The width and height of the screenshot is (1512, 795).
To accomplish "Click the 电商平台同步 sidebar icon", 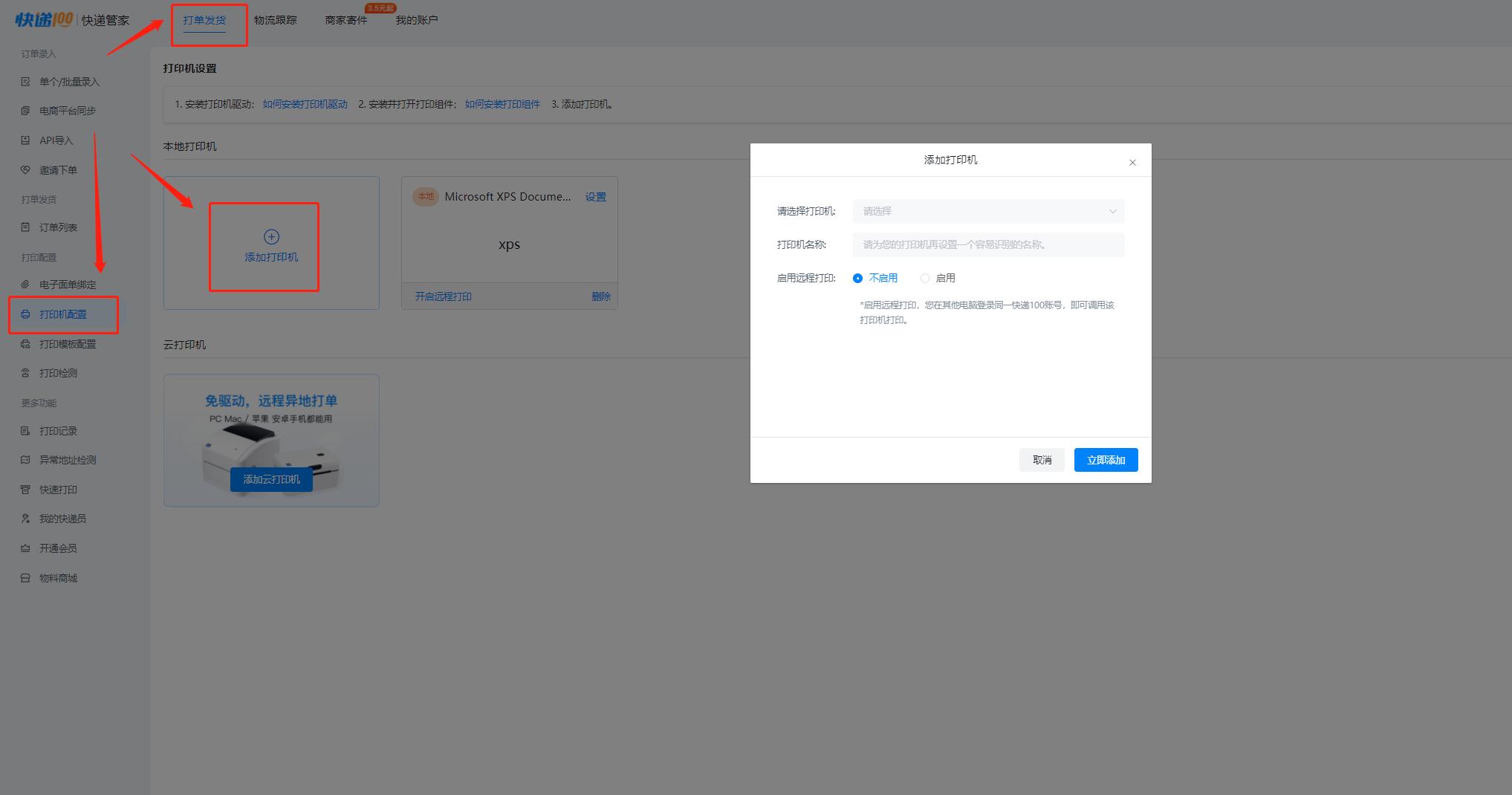I will (x=25, y=111).
